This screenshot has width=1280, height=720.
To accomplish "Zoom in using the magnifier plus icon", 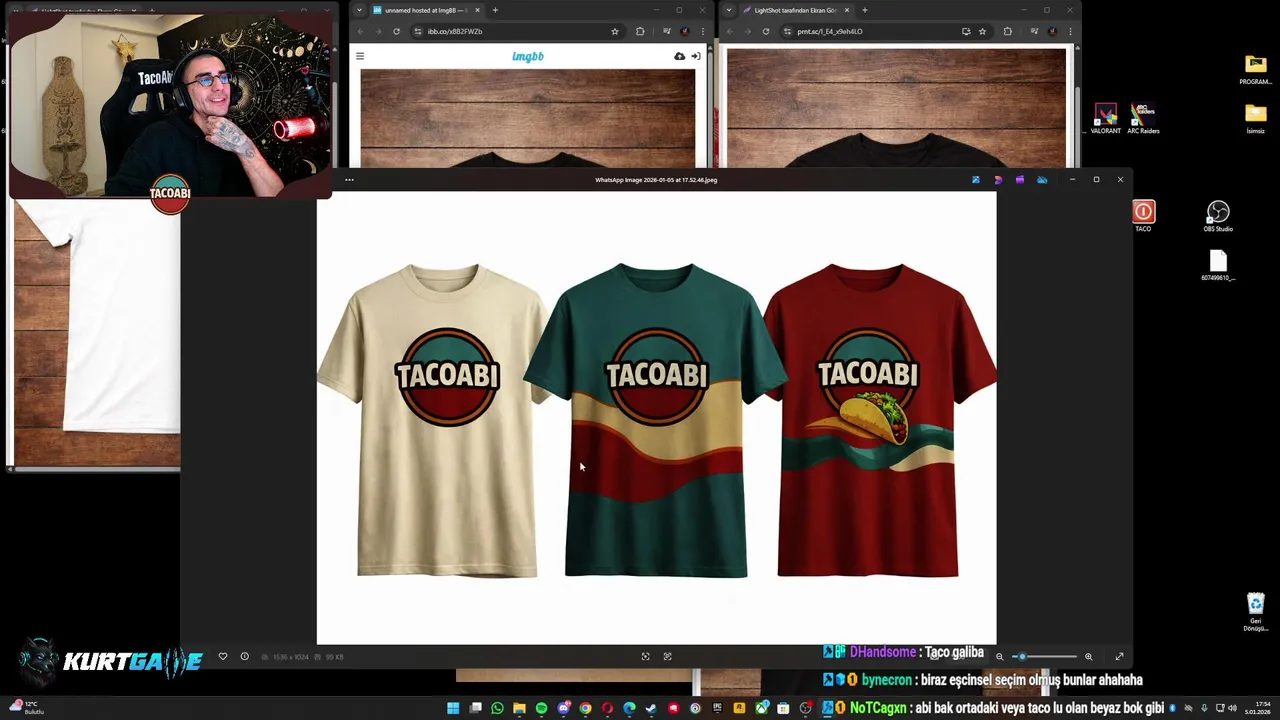I will pyautogui.click(x=1089, y=657).
